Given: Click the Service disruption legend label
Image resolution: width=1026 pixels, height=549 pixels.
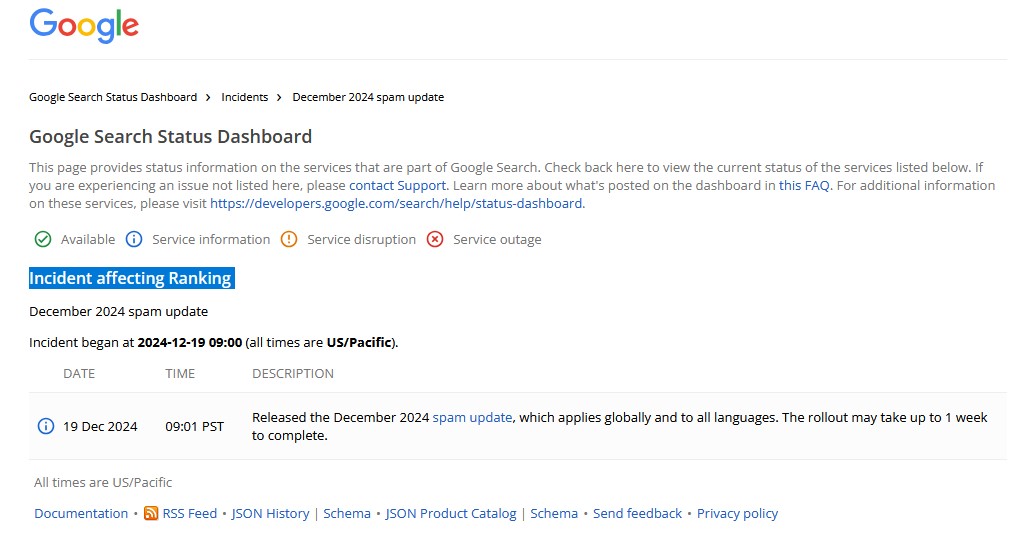Looking at the screenshot, I should coord(361,239).
